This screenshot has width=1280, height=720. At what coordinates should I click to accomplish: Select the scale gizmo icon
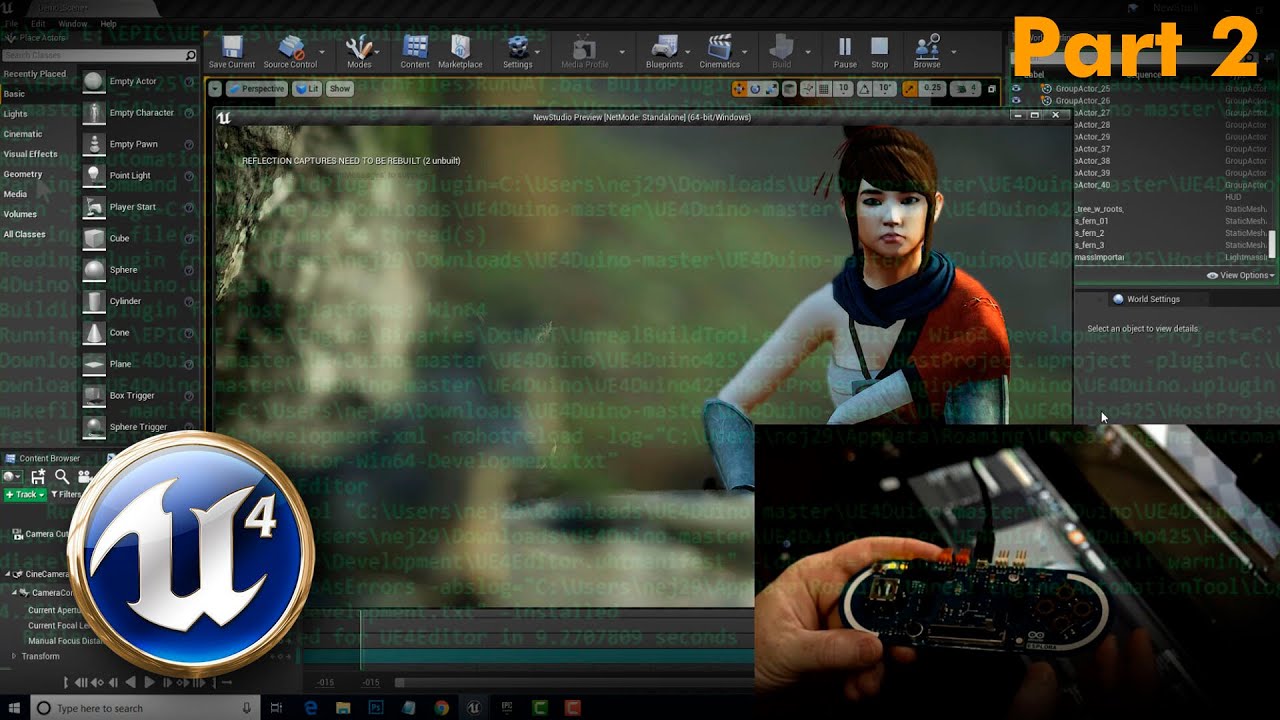[772, 89]
